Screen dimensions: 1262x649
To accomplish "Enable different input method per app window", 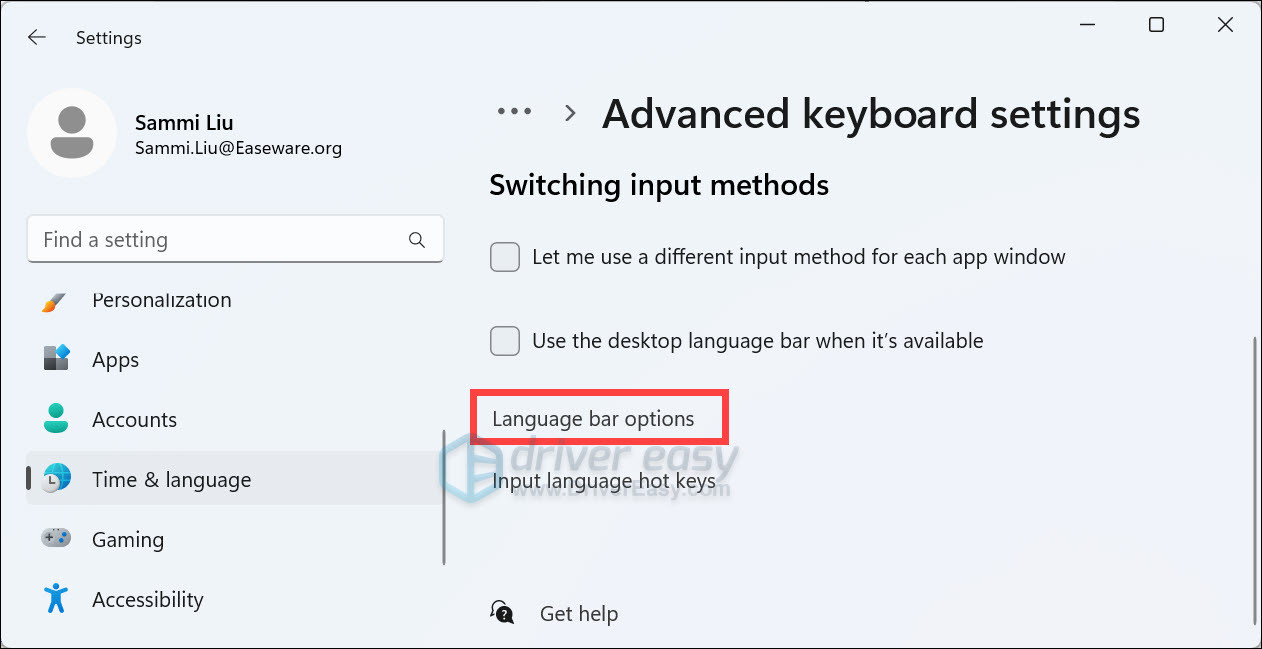I will [505, 257].
